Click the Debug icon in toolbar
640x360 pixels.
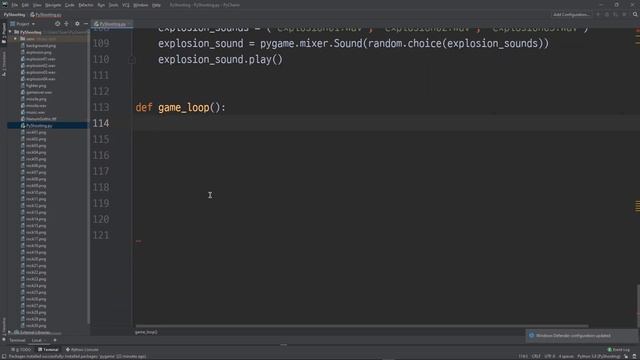click(607, 15)
